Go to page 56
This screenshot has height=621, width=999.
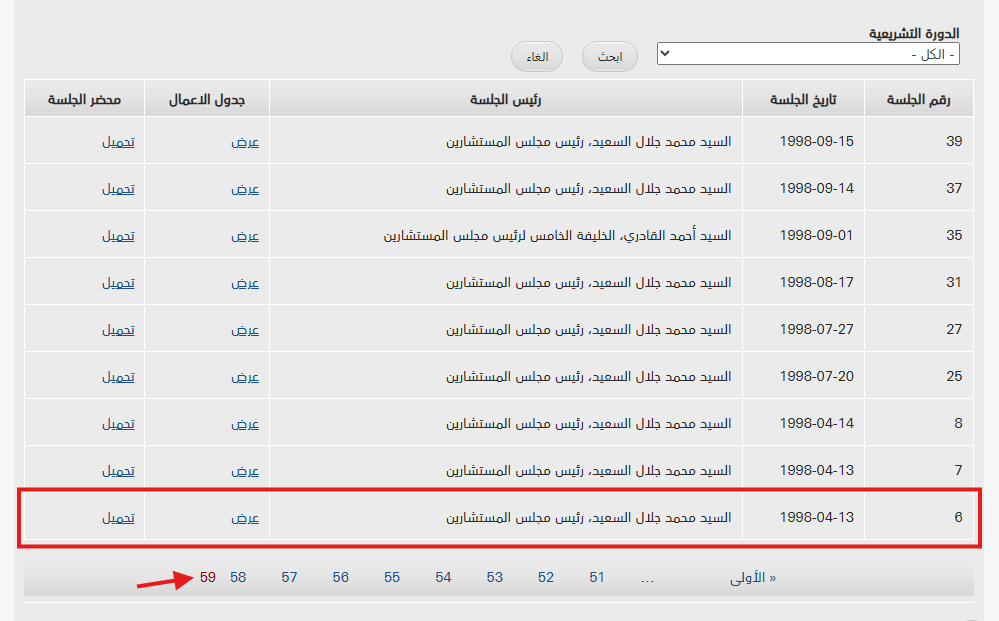click(341, 578)
